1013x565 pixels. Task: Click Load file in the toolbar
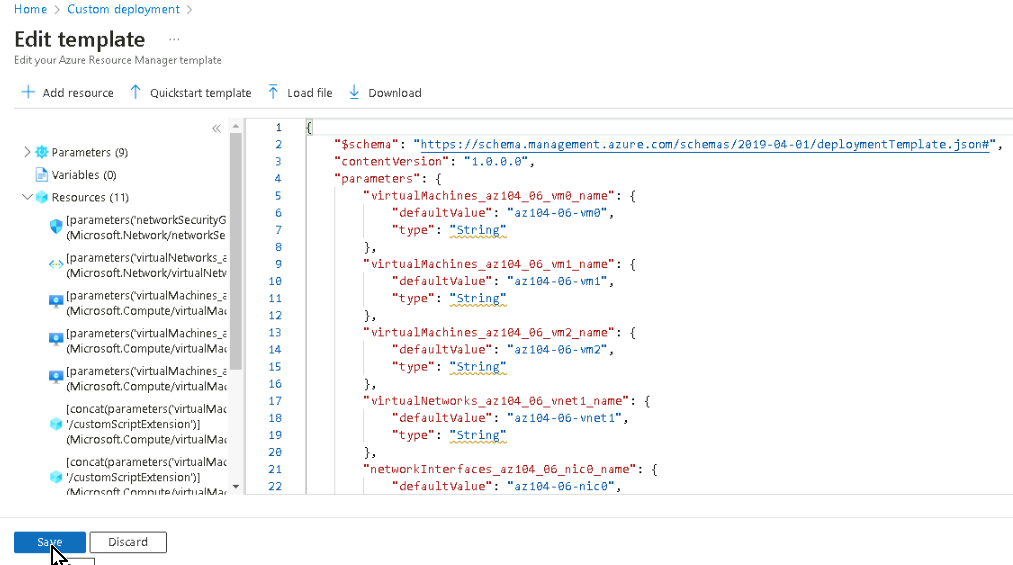300,93
